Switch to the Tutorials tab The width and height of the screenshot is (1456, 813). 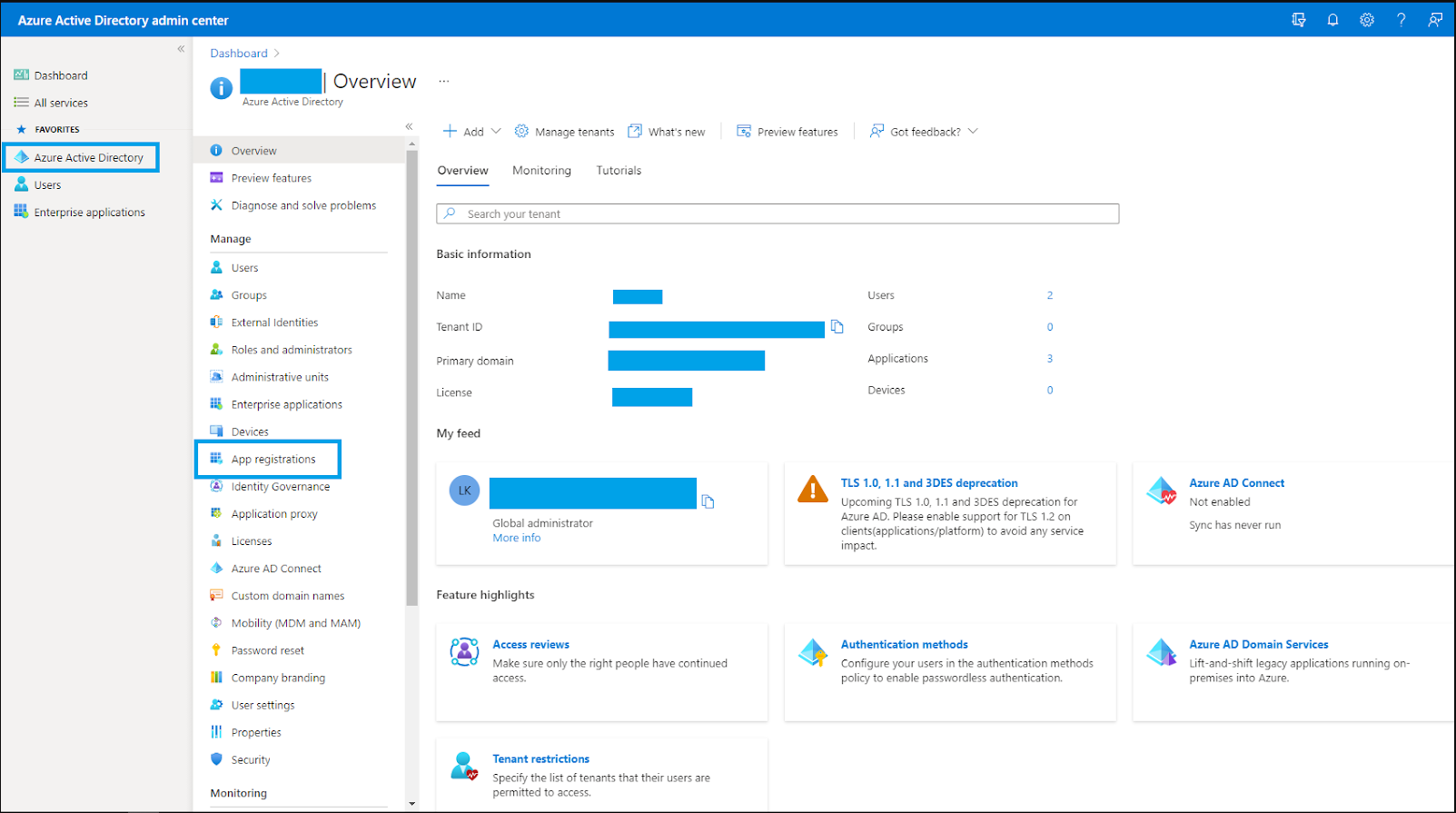point(619,171)
